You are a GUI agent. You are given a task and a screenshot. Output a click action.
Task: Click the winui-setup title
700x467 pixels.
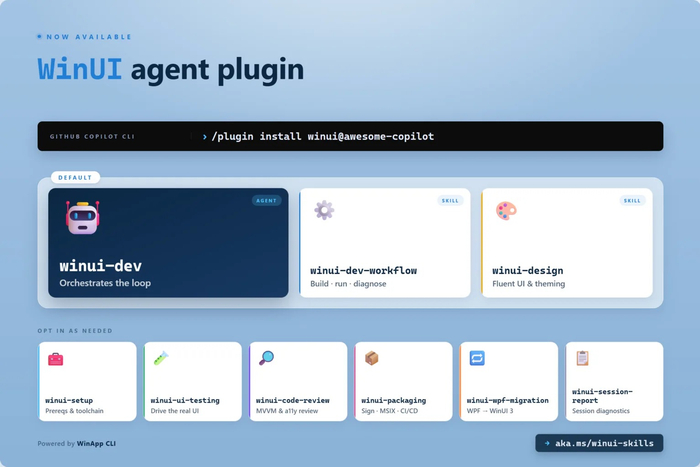[x=69, y=400]
